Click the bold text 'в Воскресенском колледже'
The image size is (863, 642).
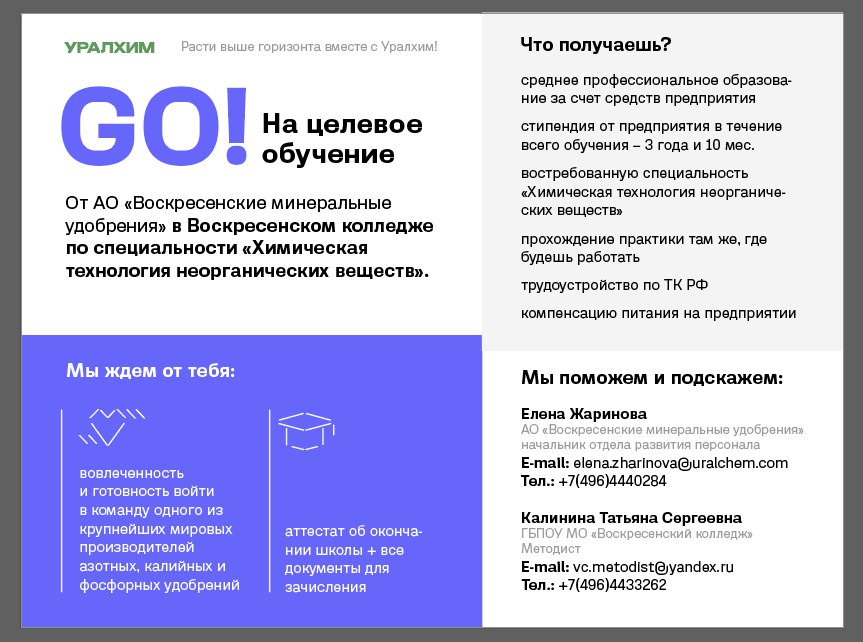point(303,226)
